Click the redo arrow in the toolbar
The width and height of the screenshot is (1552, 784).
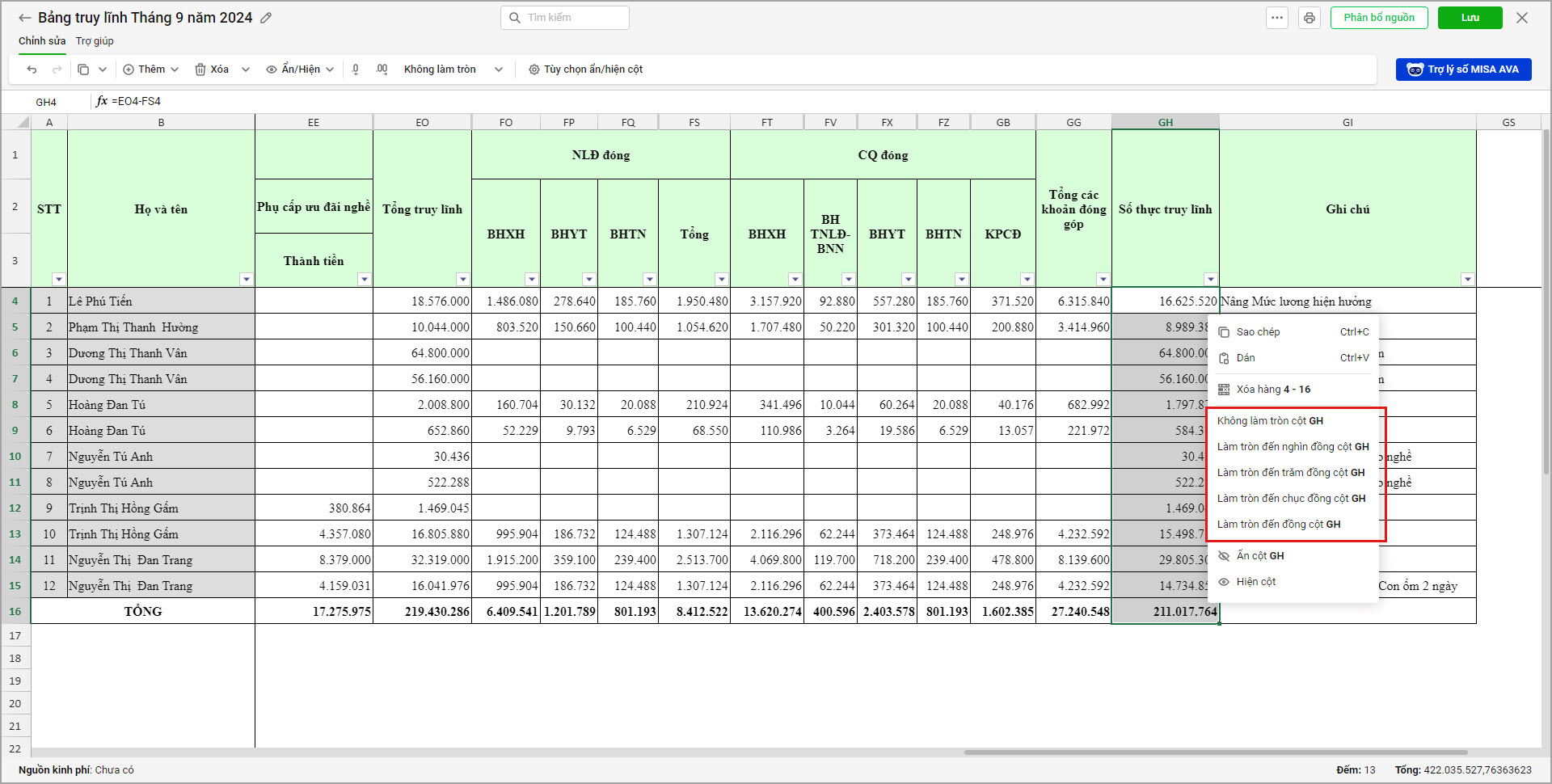(x=57, y=70)
